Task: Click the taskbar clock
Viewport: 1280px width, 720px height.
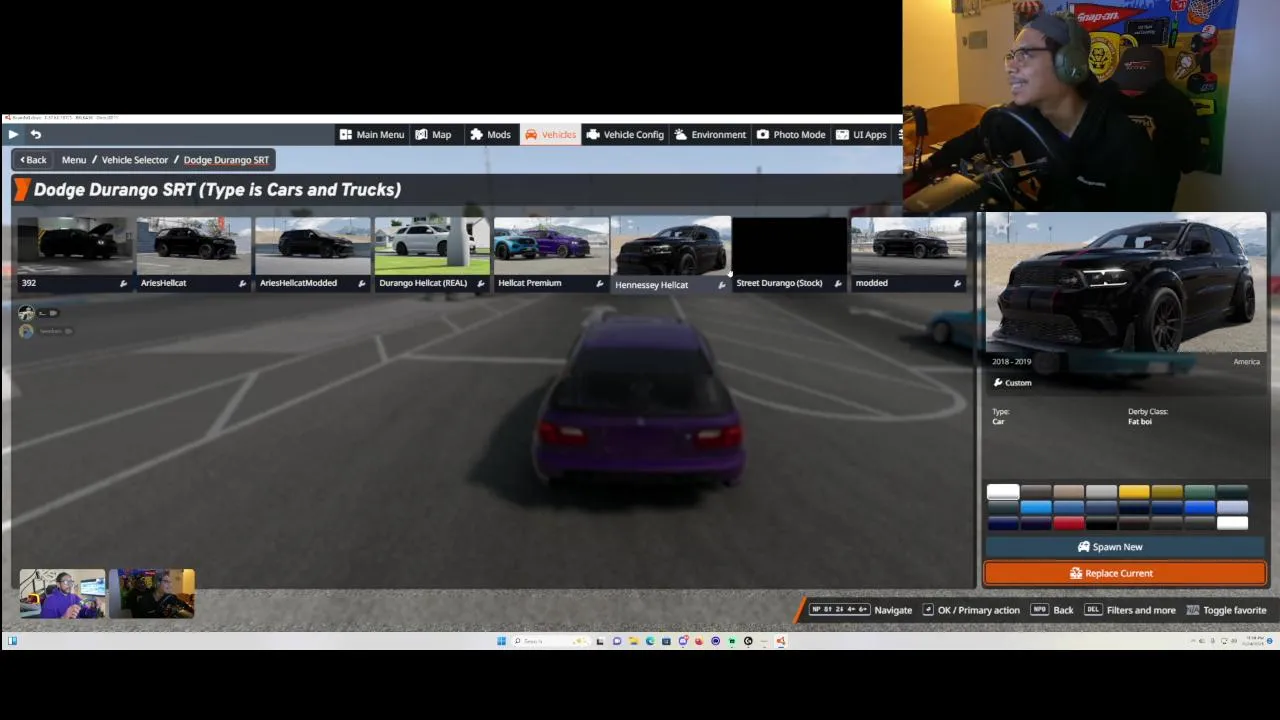Action: click(x=1254, y=641)
